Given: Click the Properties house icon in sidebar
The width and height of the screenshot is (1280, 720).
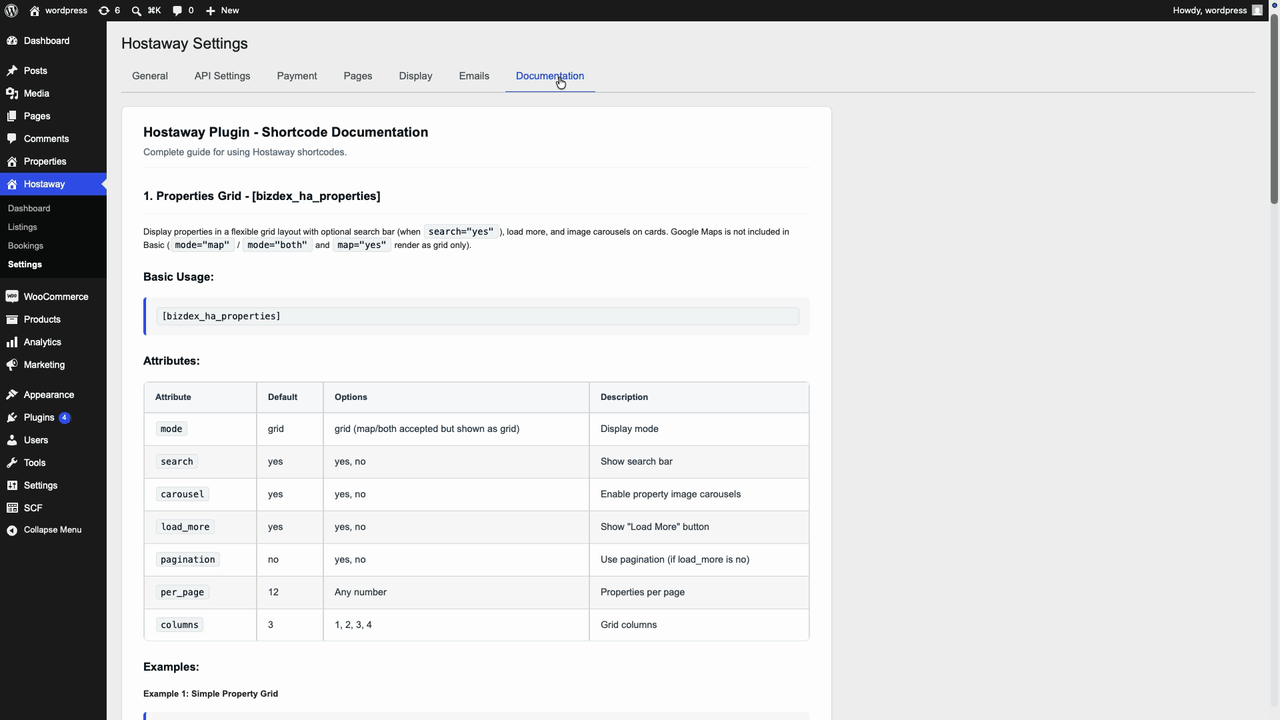Looking at the screenshot, I should (12, 161).
